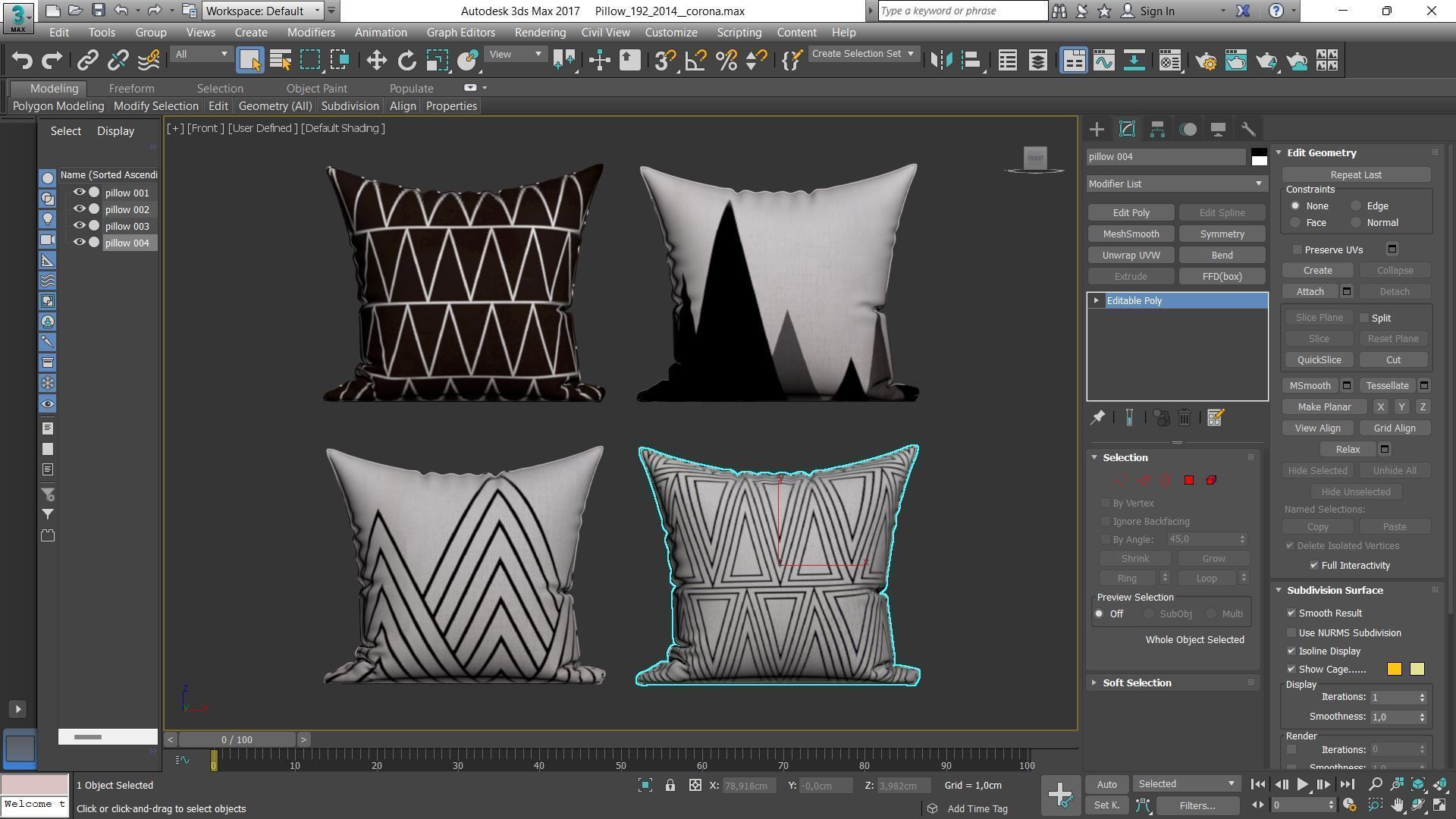This screenshot has width=1456, height=819.
Task: Open the Graph Editors menu
Action: pyautogui.click(x=460, y=33)
